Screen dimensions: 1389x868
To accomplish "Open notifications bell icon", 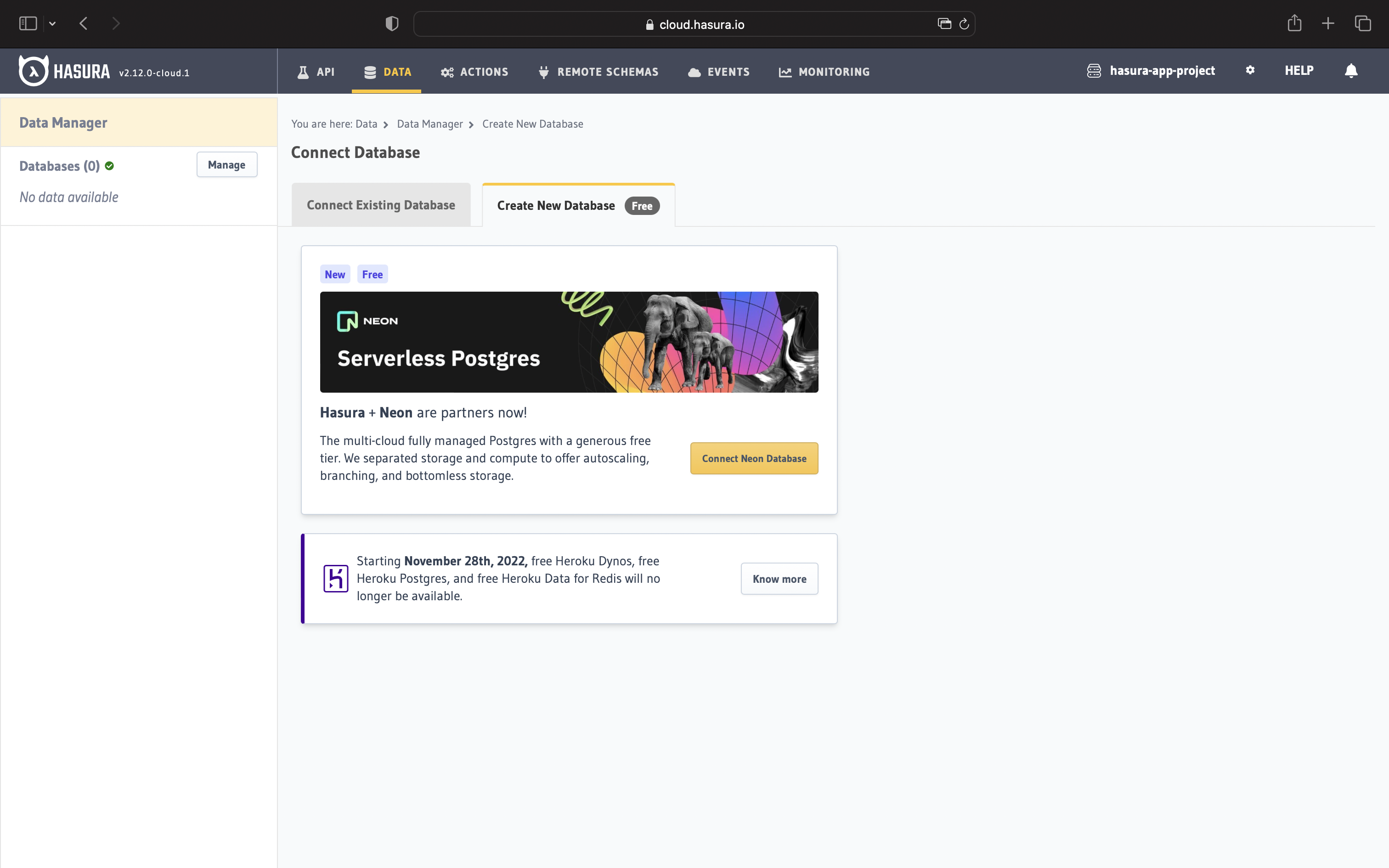I will tap(1351, 71).
